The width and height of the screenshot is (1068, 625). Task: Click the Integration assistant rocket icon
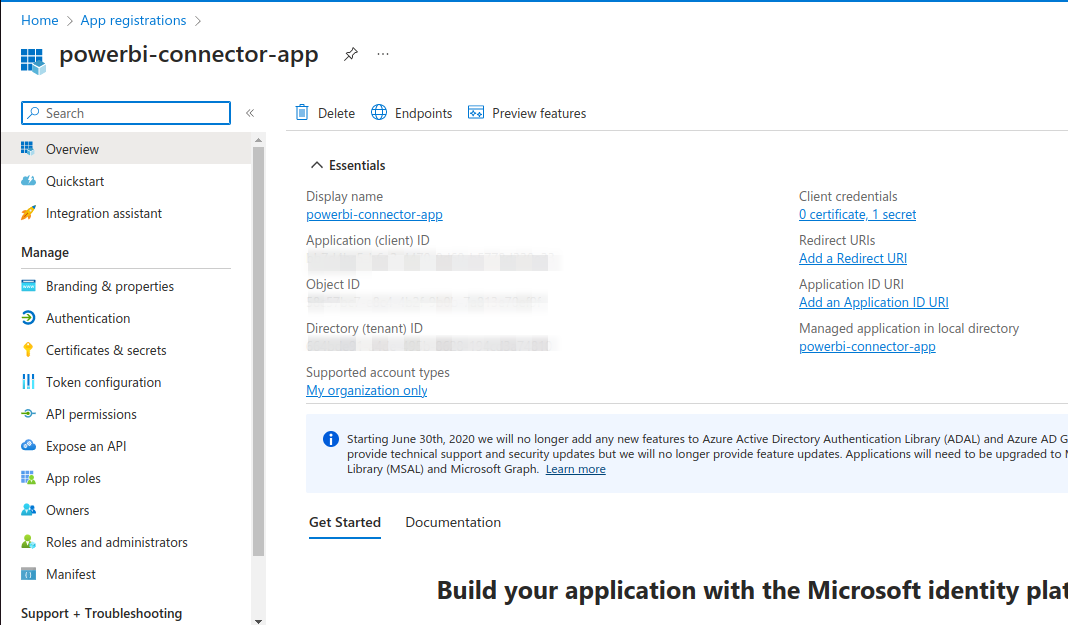[28, 212]
